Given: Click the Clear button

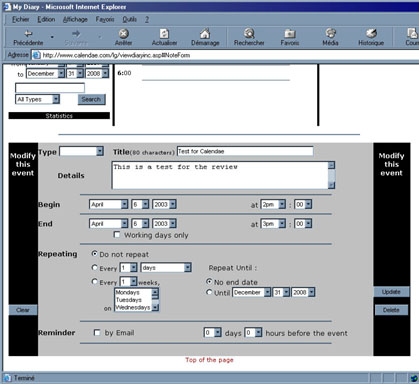Looking at the screenshot, I should 23,310.
